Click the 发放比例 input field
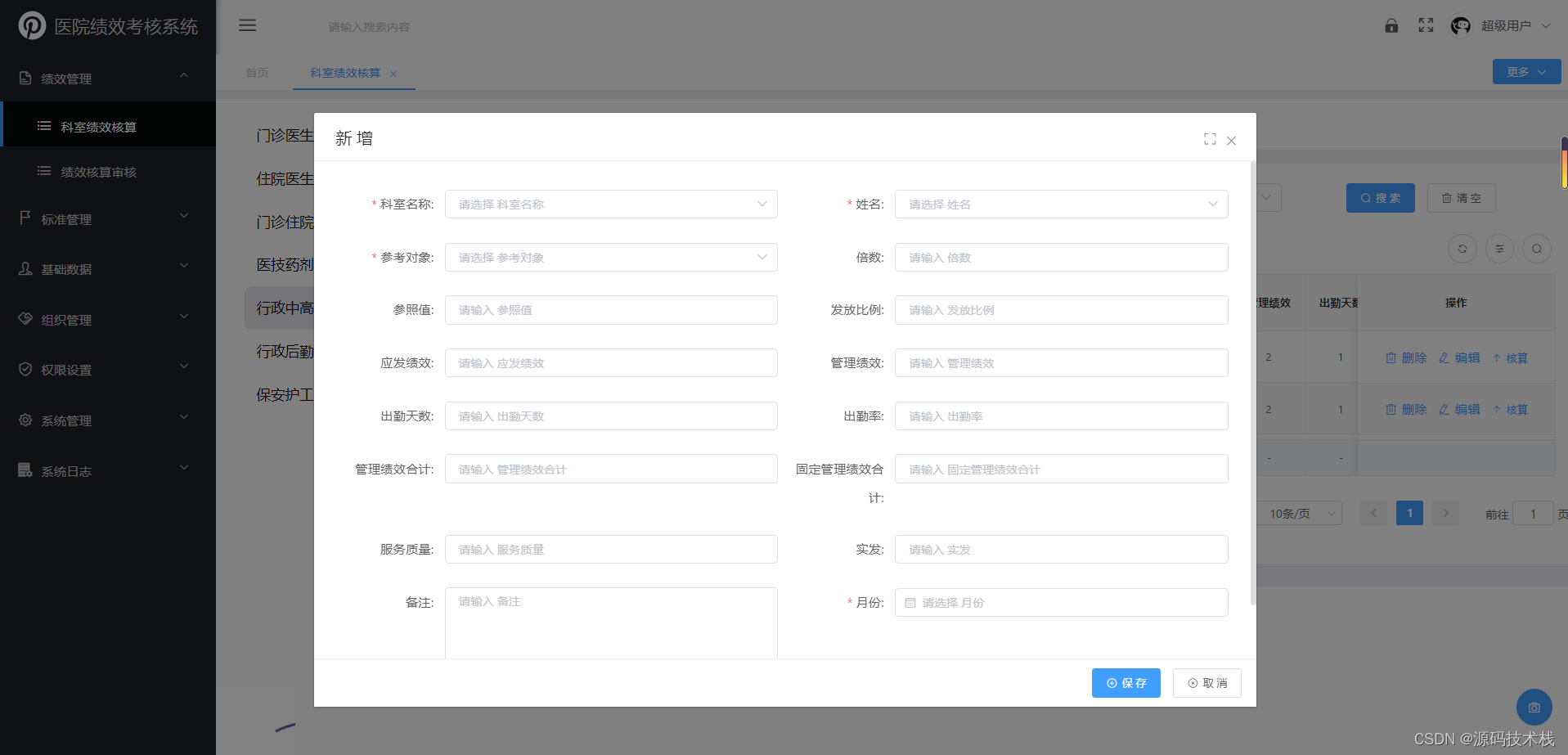This screenshot has height=755, width=1568. [1061, 309]
